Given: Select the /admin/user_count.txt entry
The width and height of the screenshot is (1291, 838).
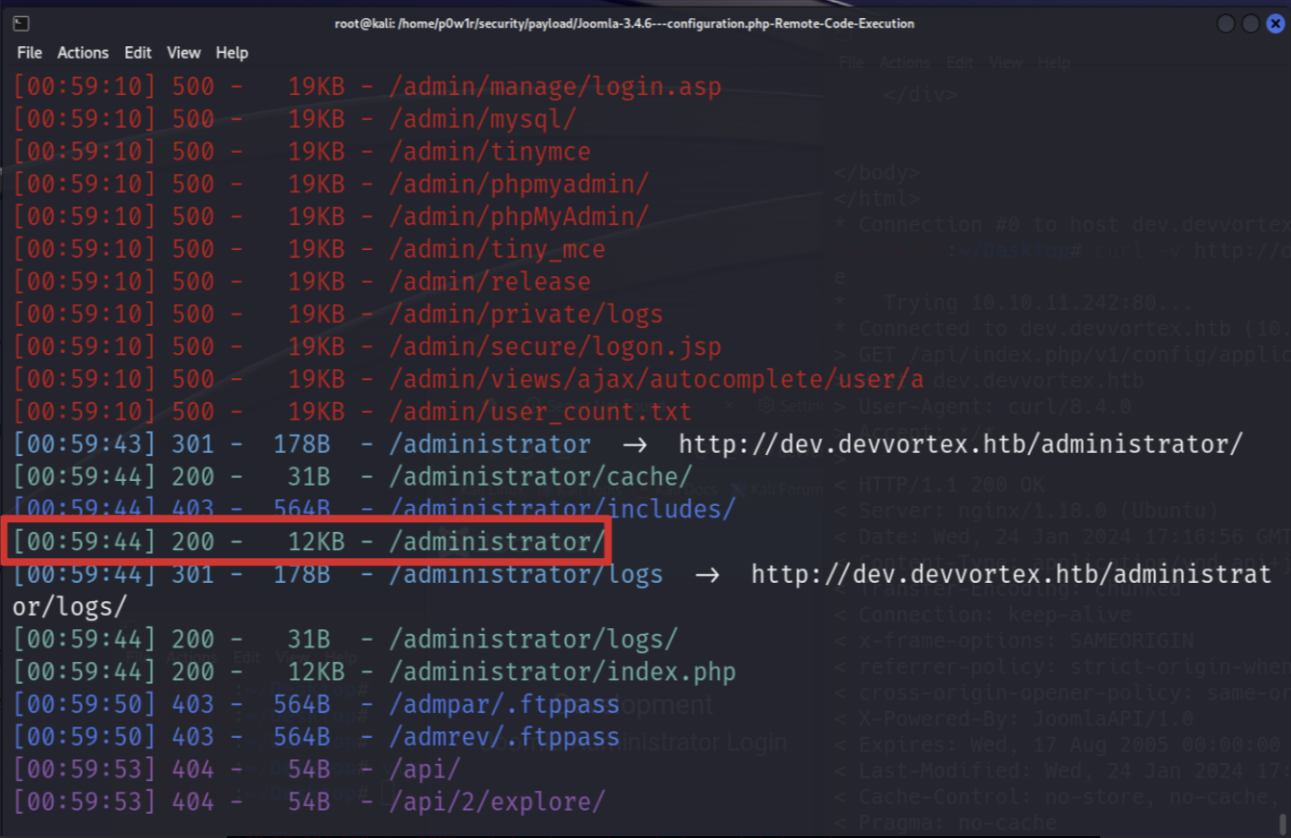Looking at the screenshot, I should [540, 412].
